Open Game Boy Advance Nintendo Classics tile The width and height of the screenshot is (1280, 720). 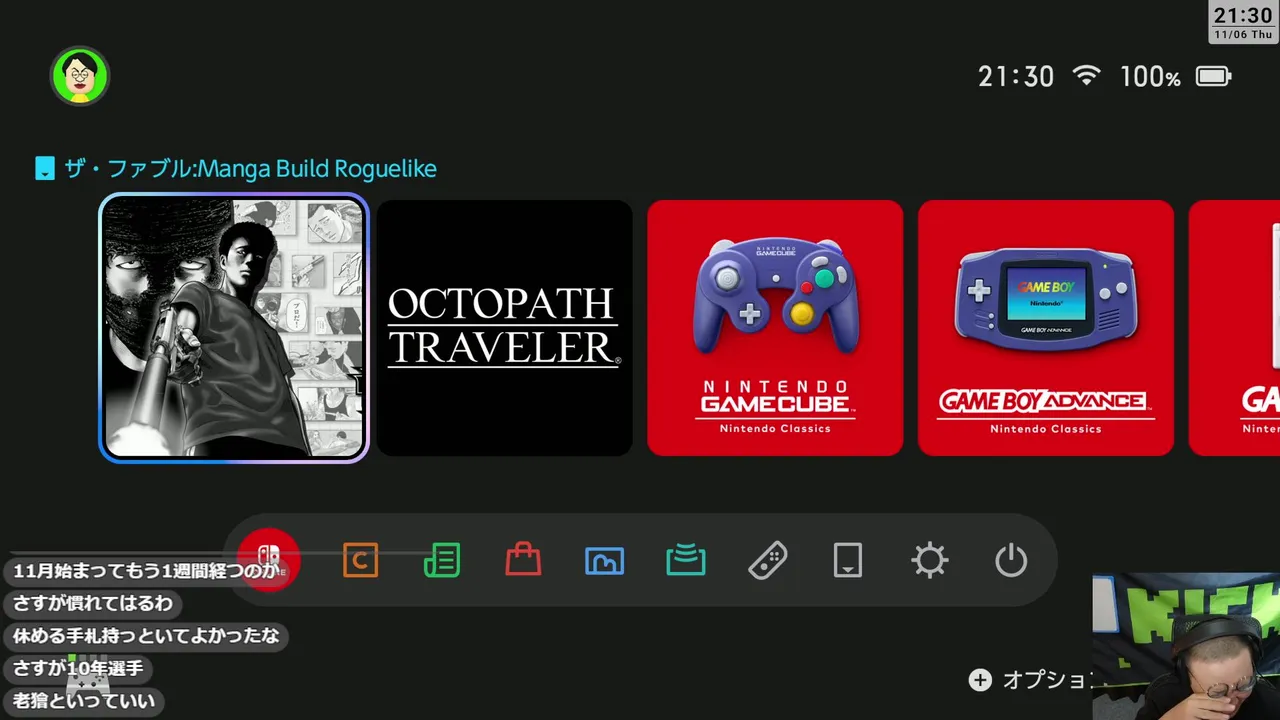pos(1046,328)
